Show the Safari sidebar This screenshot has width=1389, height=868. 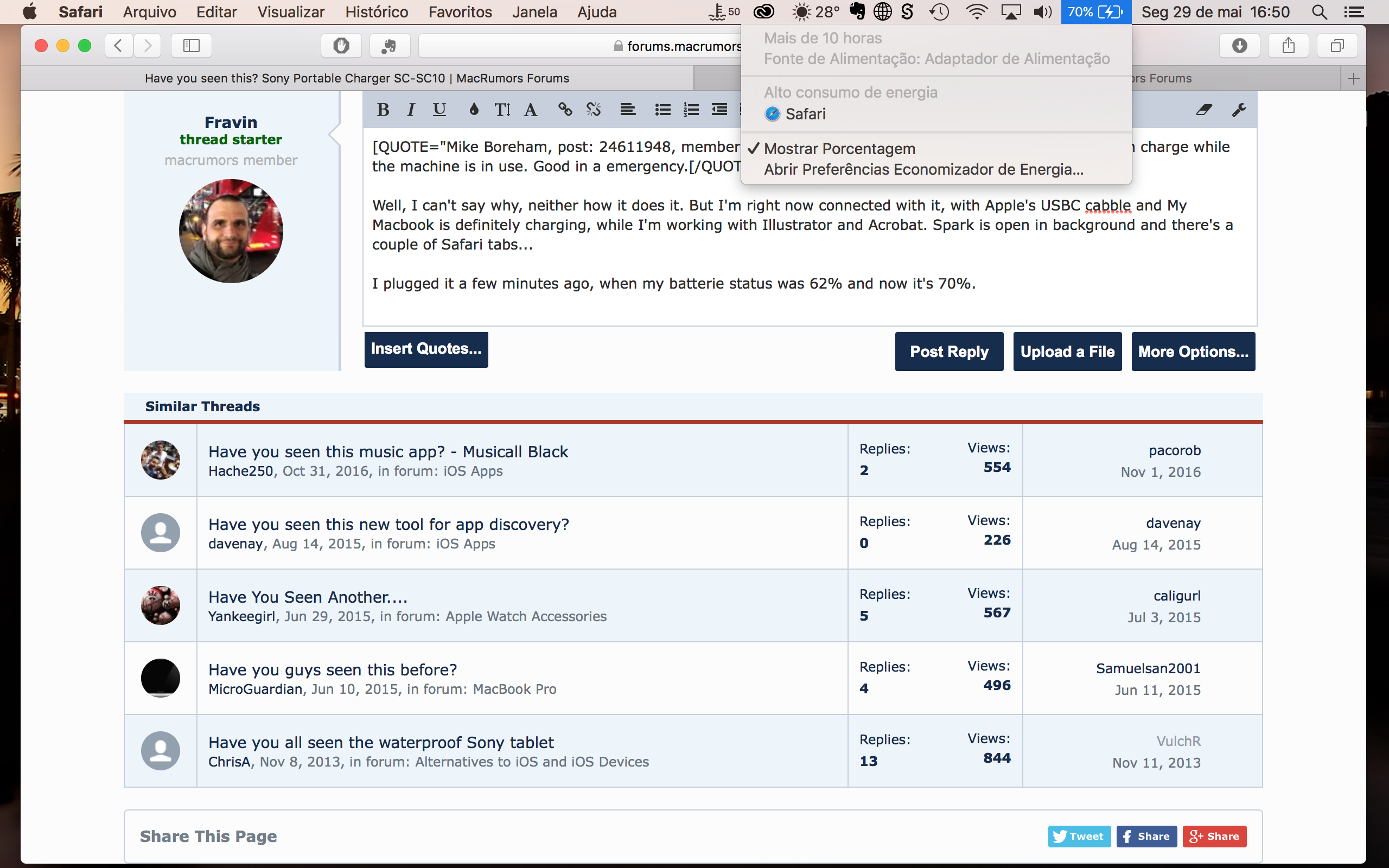point(191,46)
